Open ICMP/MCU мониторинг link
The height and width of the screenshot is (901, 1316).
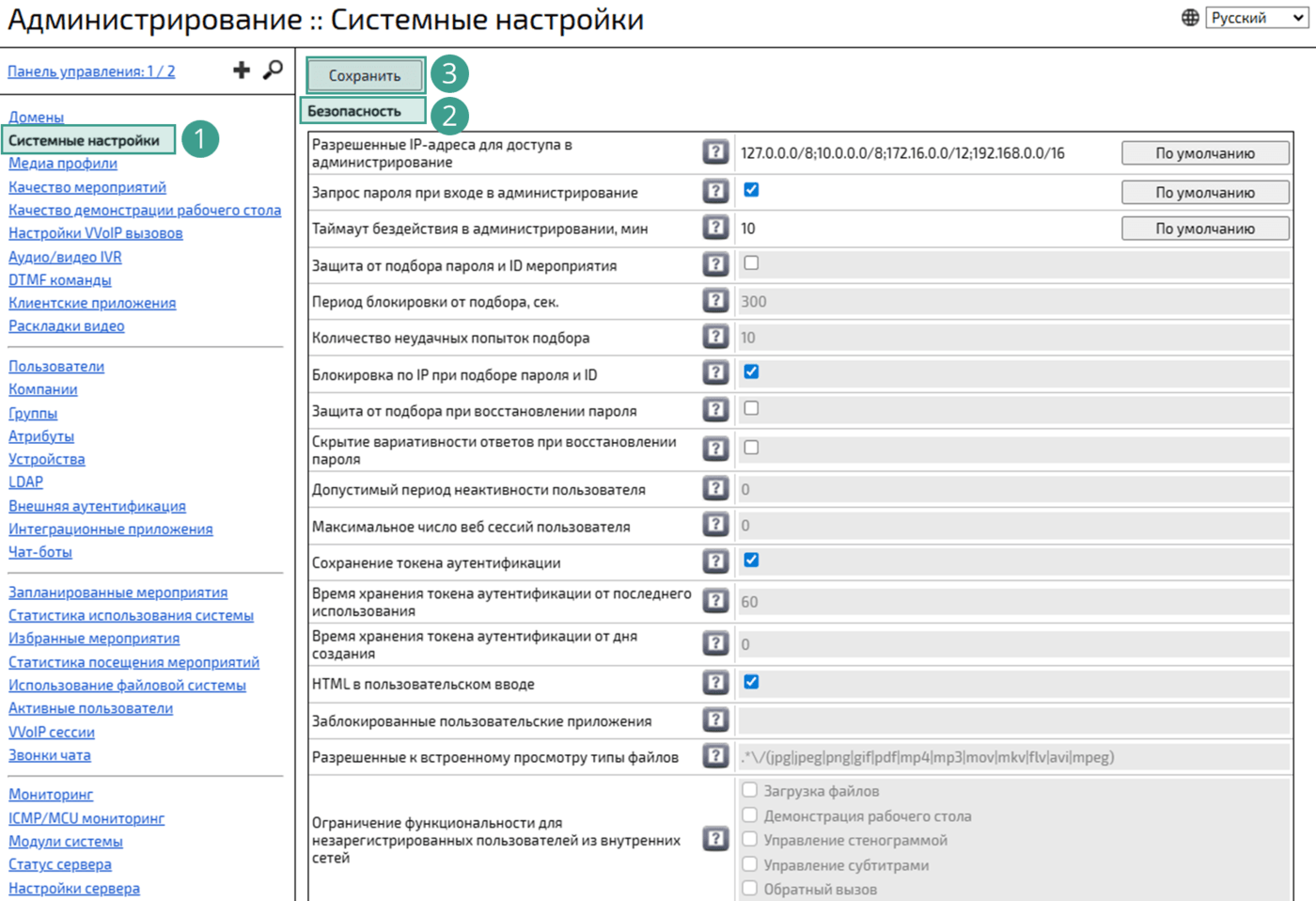click(x=86, y=818)
